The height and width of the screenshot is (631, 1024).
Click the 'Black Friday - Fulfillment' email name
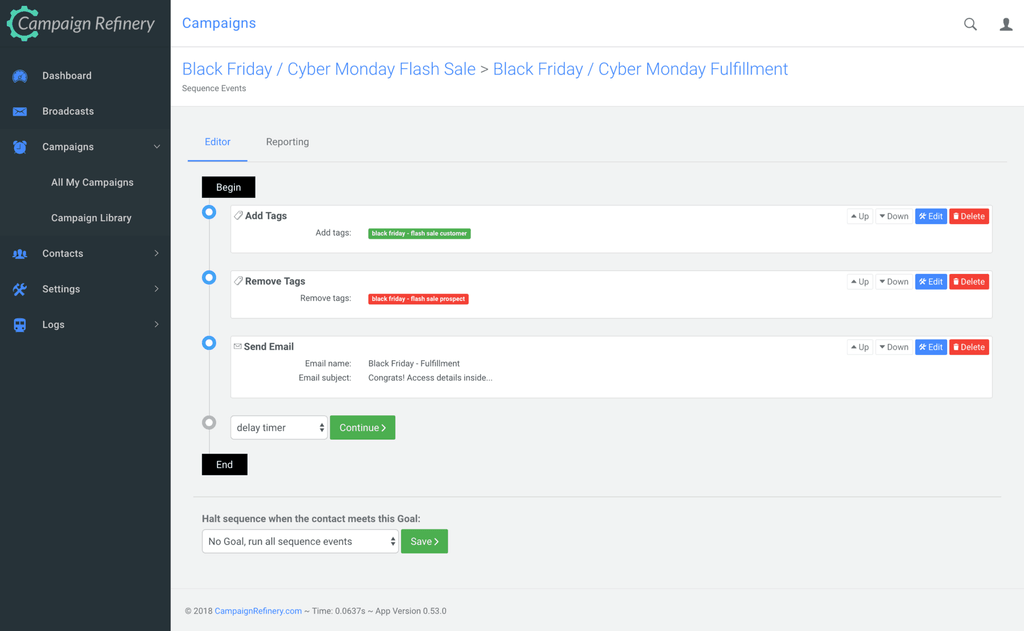pyautogui.click(x=414, y=364)
